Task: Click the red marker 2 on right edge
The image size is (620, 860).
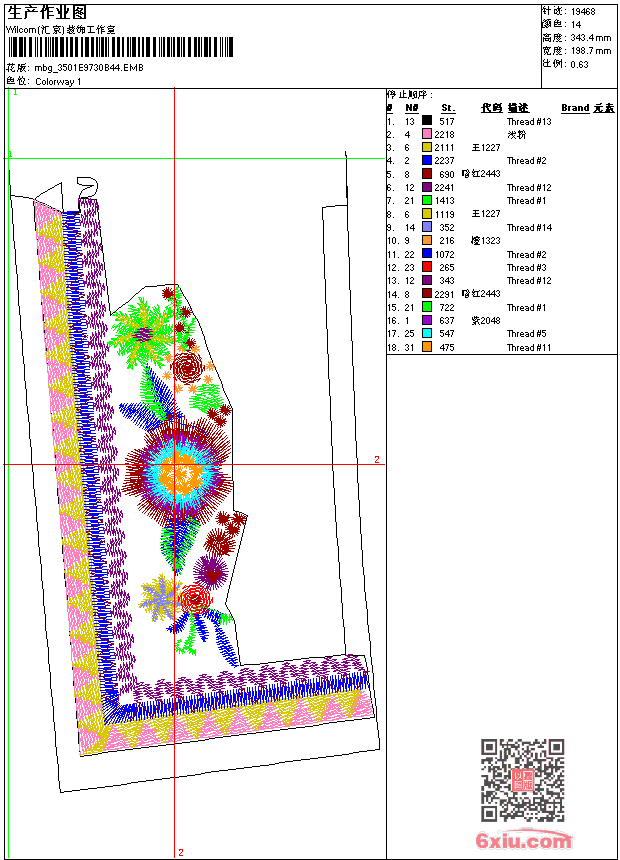Action: click(376, 460)
